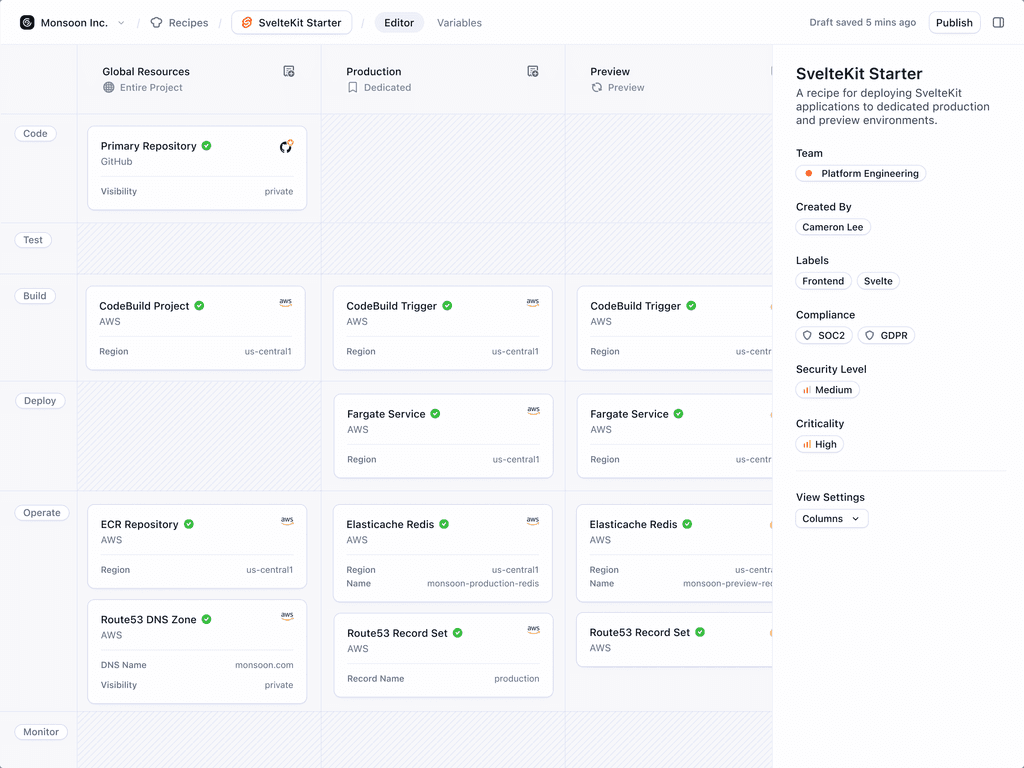This screenshot has width=1024, height=768.
Task: Click the Publish button
Action: [954, 21]
